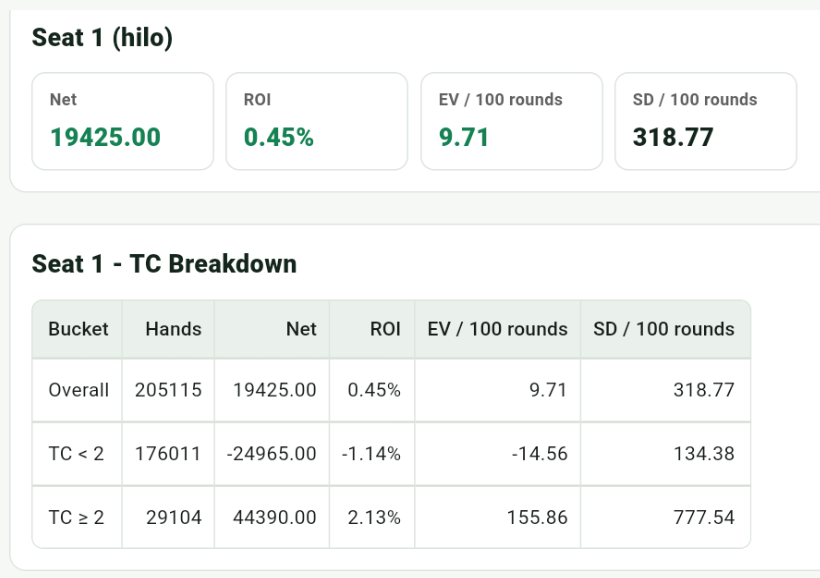Select the TC ≥ 2 bucket row
This screenshot has width=820, height=578.
click(391, 517)
